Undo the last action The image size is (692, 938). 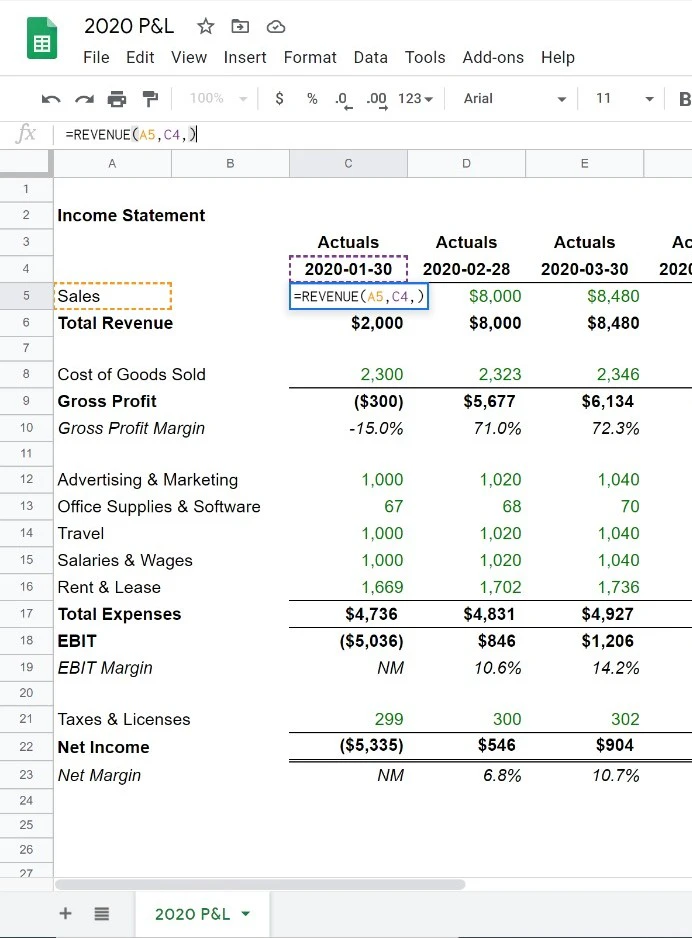coord(51,99)
